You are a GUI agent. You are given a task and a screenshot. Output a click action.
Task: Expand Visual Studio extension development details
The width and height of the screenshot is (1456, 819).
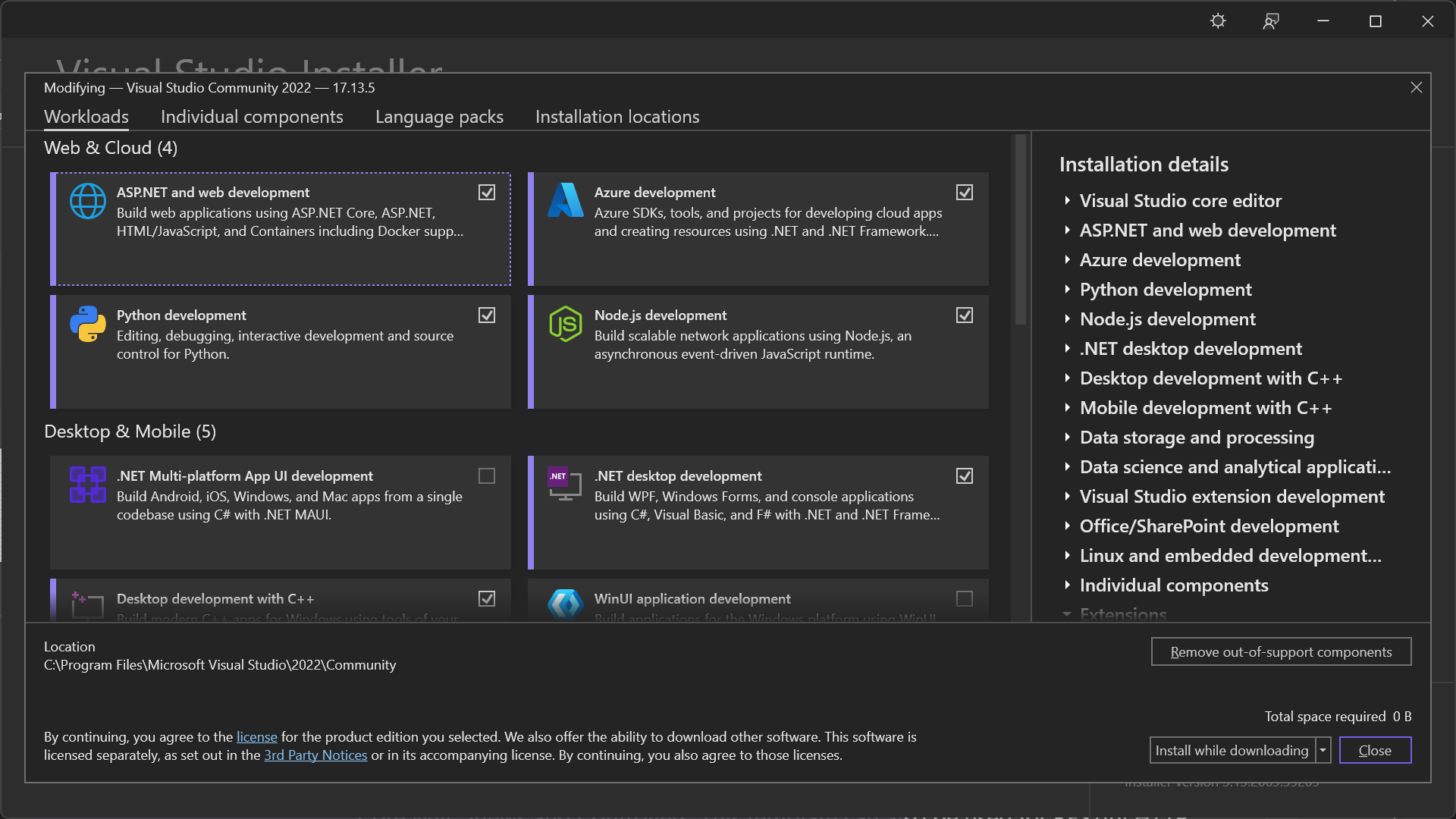1067,496
